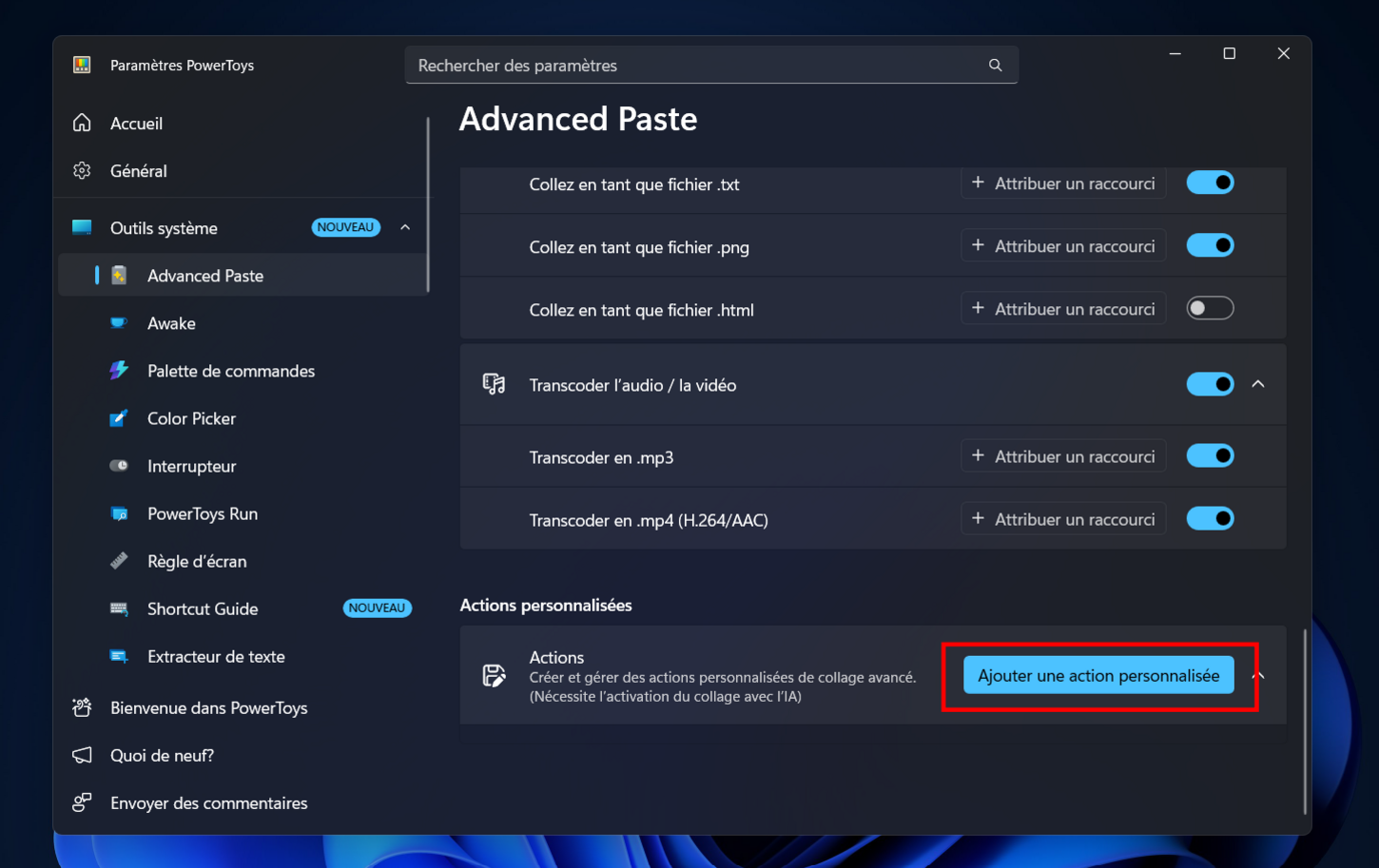Assign a shortcut for fichier .txt paste
The width and height of the screenshot is (1379, 868).
[x=1063, y=183]
